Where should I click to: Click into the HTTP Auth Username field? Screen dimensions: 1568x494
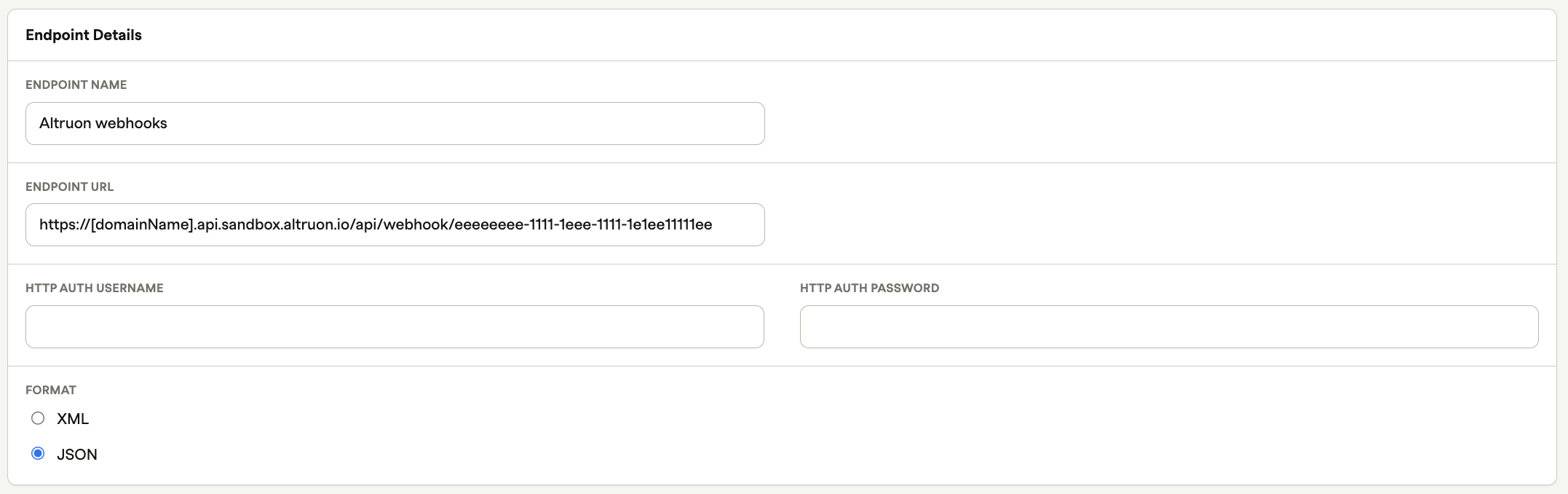click(395, 326)
